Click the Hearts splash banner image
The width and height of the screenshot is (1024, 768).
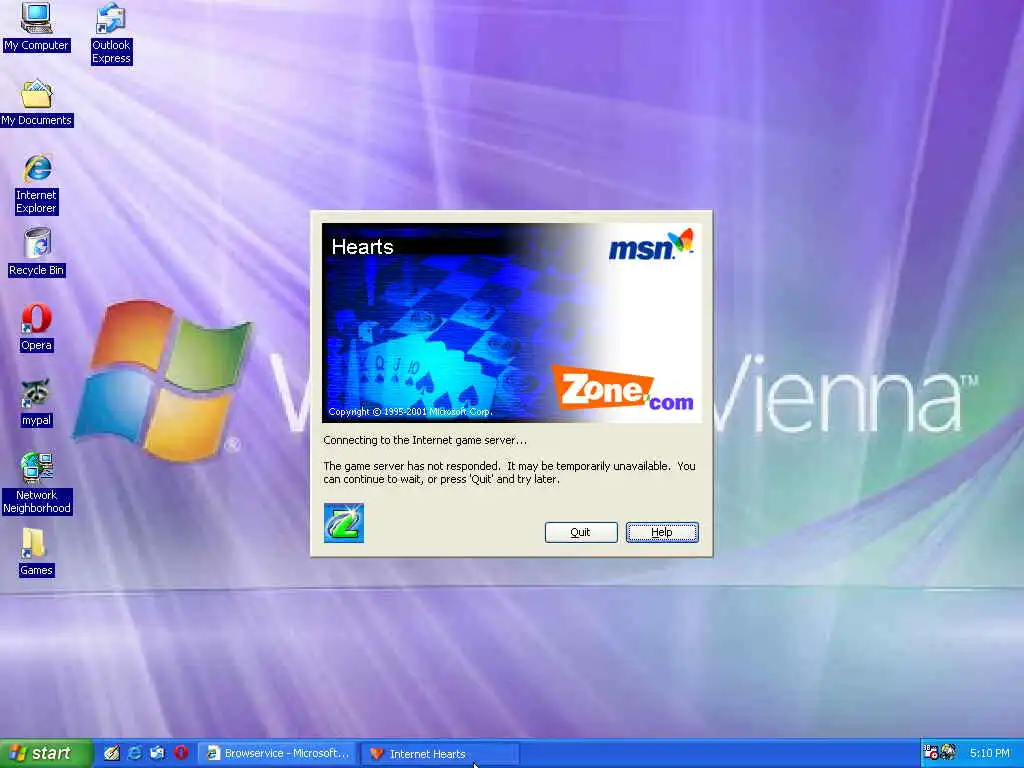point(512,323)
